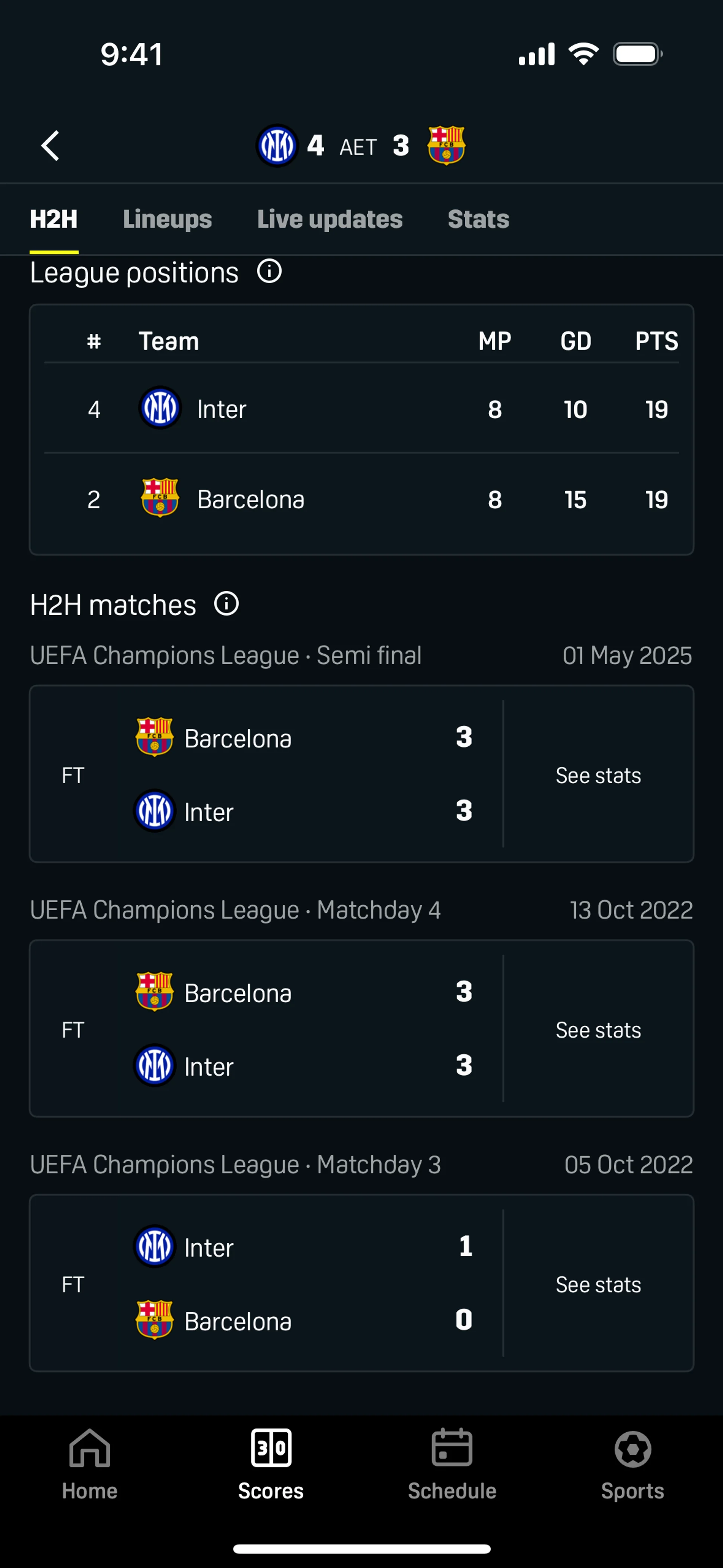Open Sports from the bottom navigation
This screenshot has height=1568, width=723.
(x=632, y=1464)
